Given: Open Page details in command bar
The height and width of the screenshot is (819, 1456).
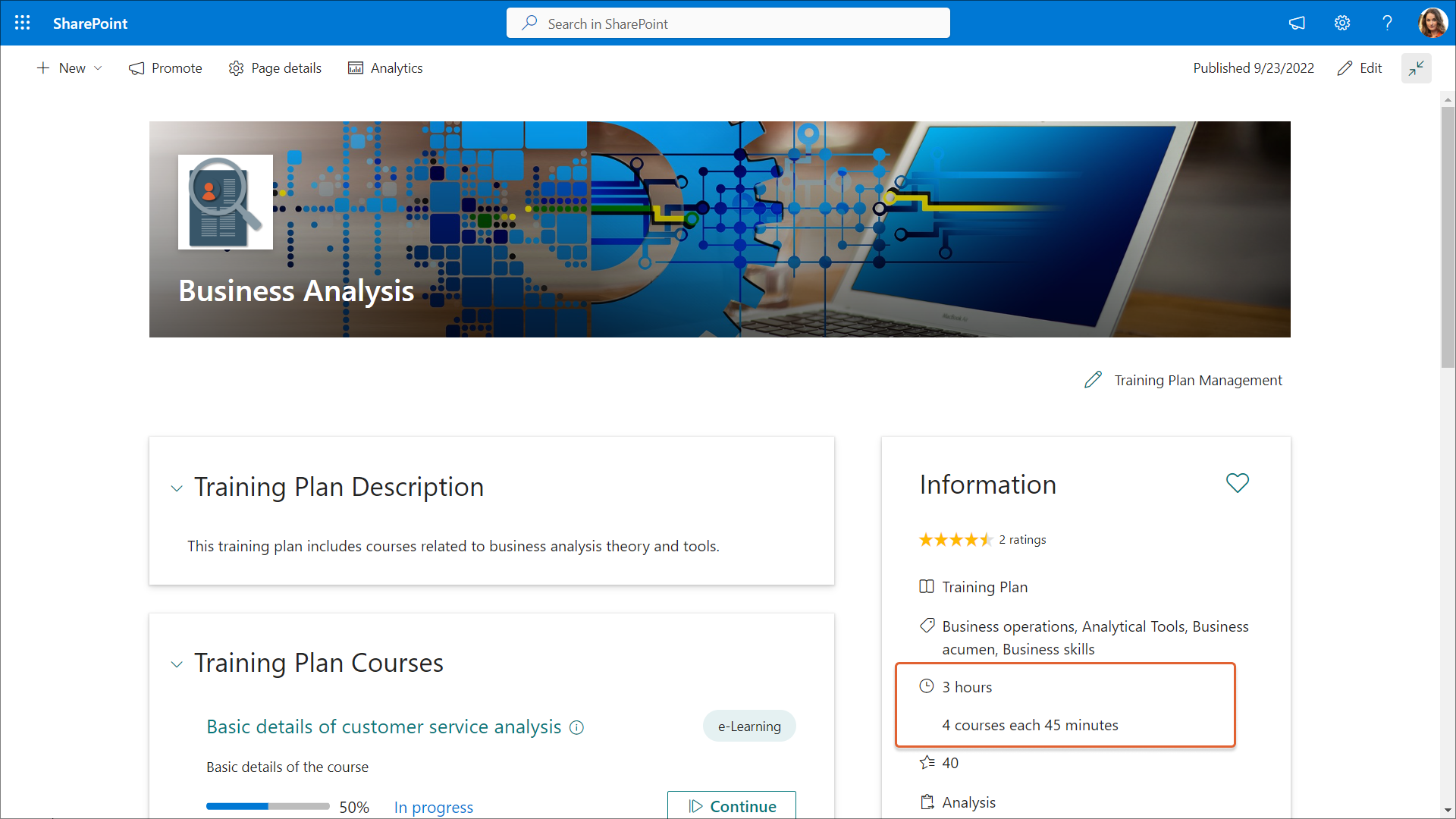Looking at the screenshot, I should pyautogui.click(x=275, y=68).
